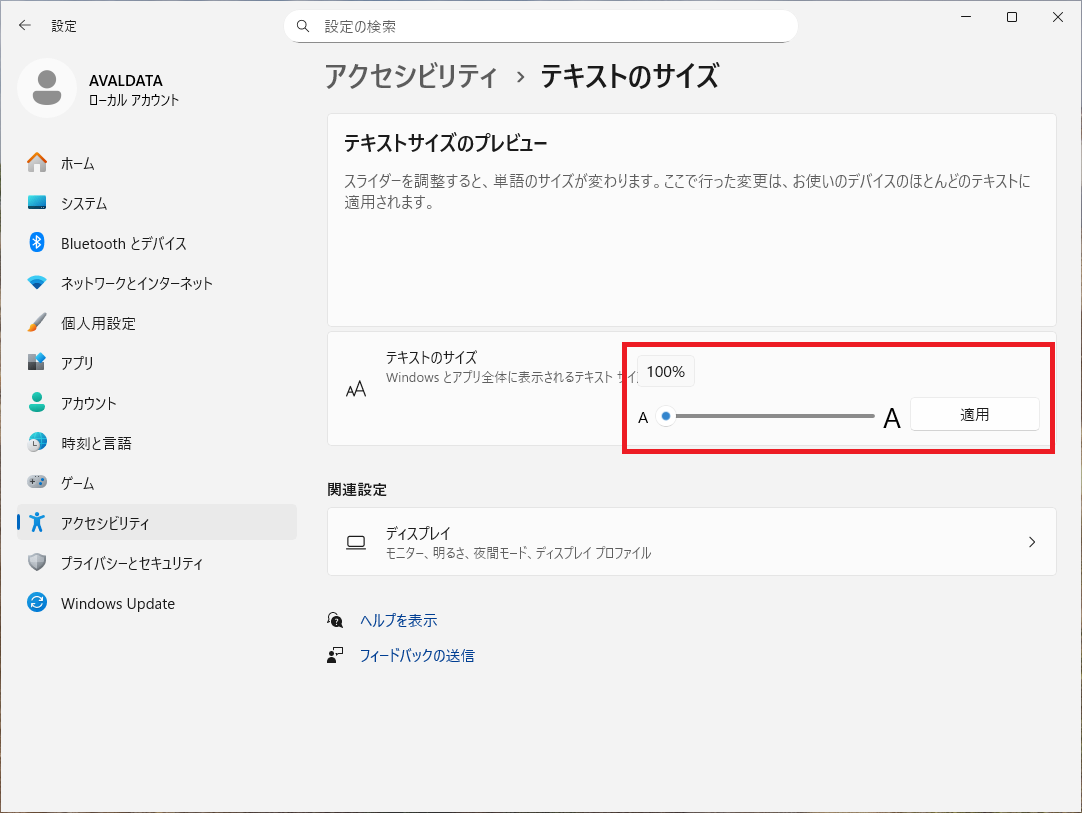Viewport: 1082px width, 813px height.
Task: Click the privacy shield icon
Action: [37, 562]
